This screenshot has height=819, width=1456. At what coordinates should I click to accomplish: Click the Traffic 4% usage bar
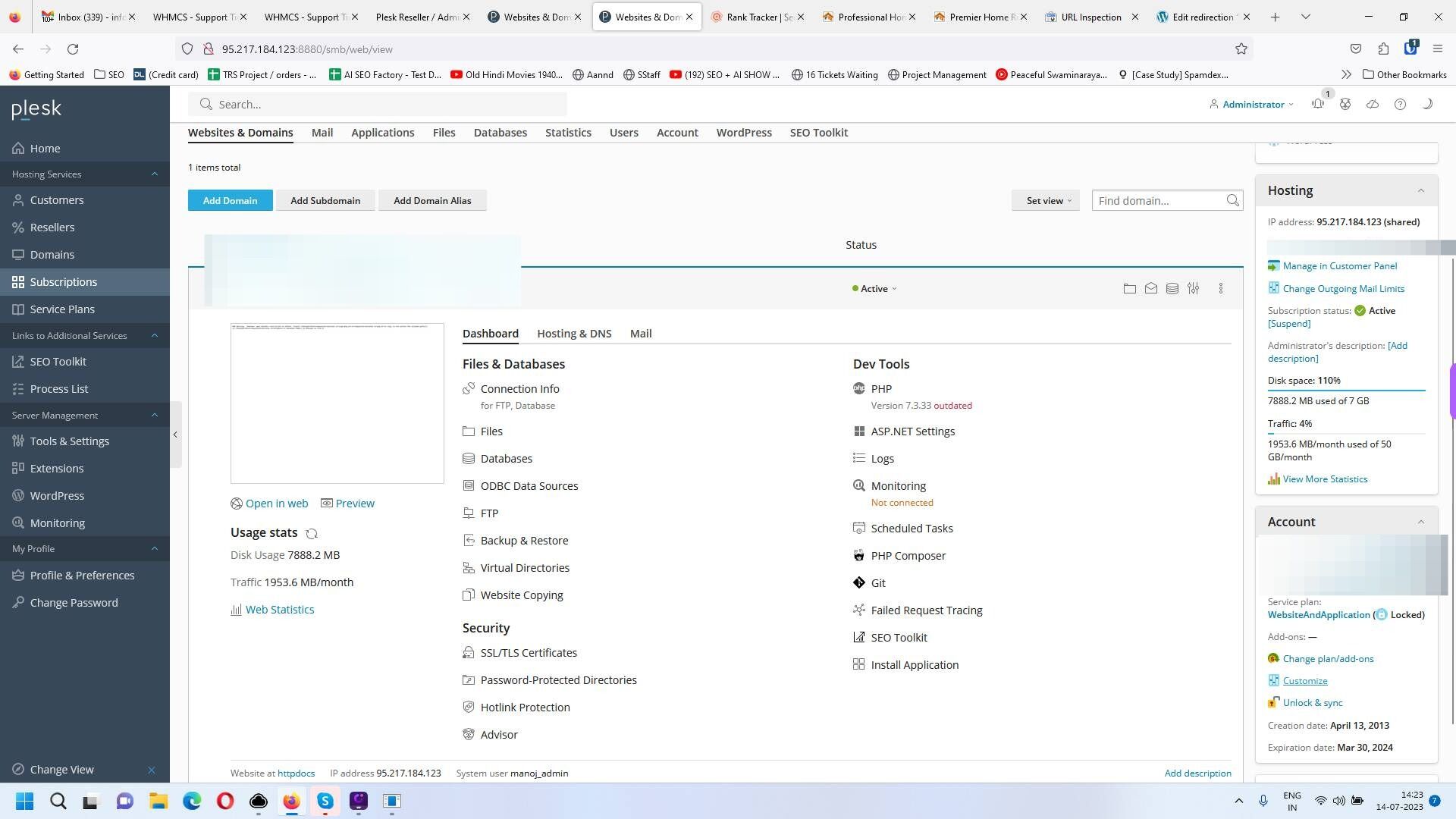click(x=1346, y=433)
